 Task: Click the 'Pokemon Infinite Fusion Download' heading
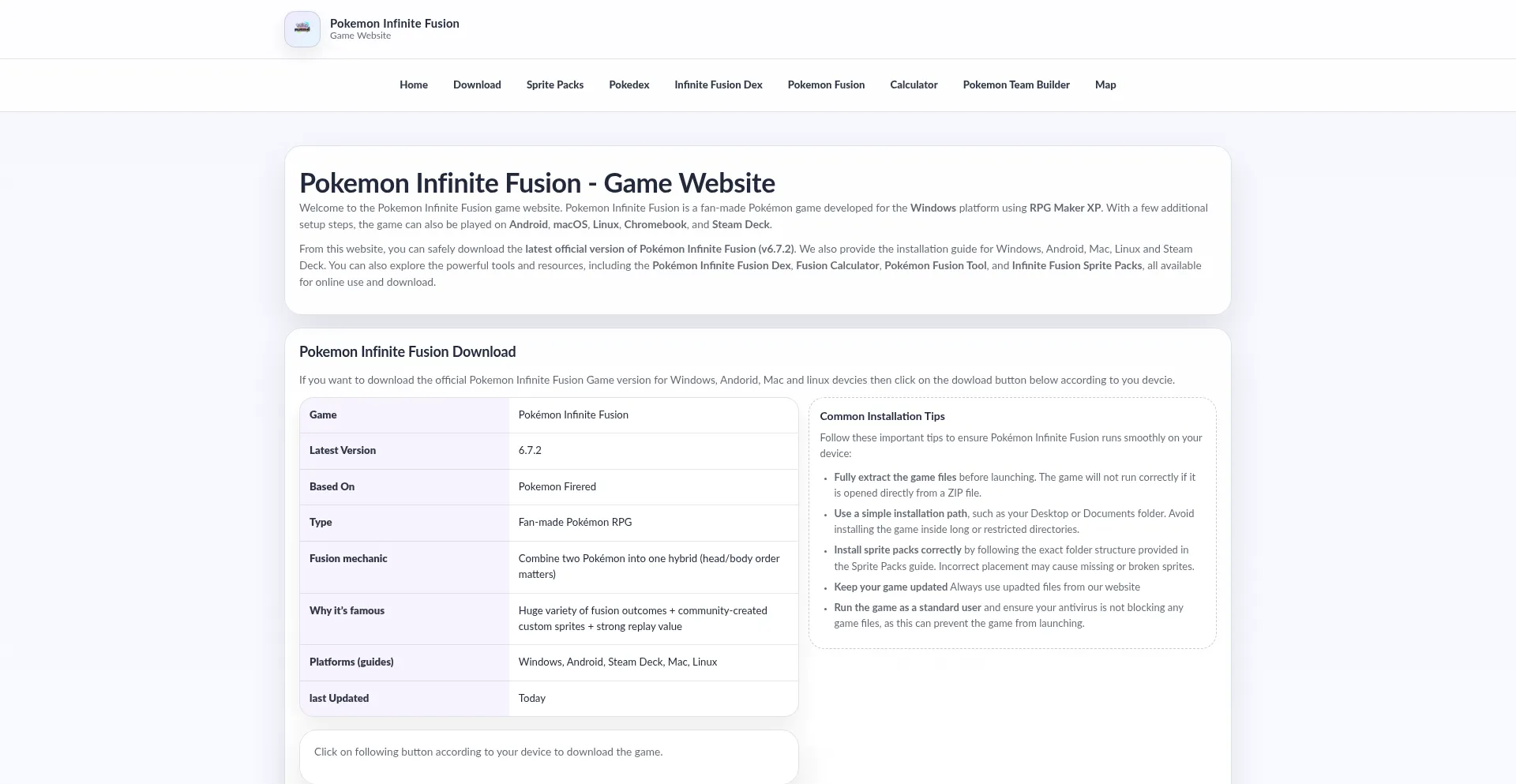[407, 352]
